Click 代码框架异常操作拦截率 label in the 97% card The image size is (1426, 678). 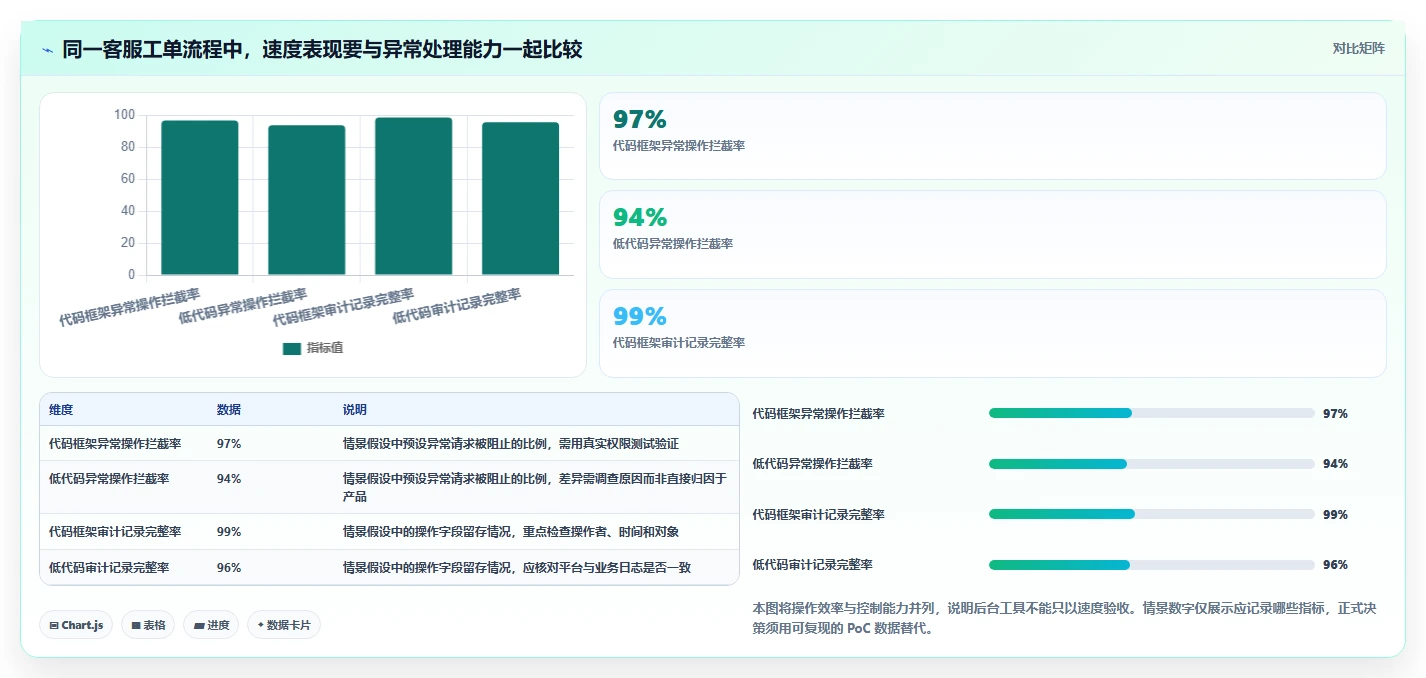(679, 145)
